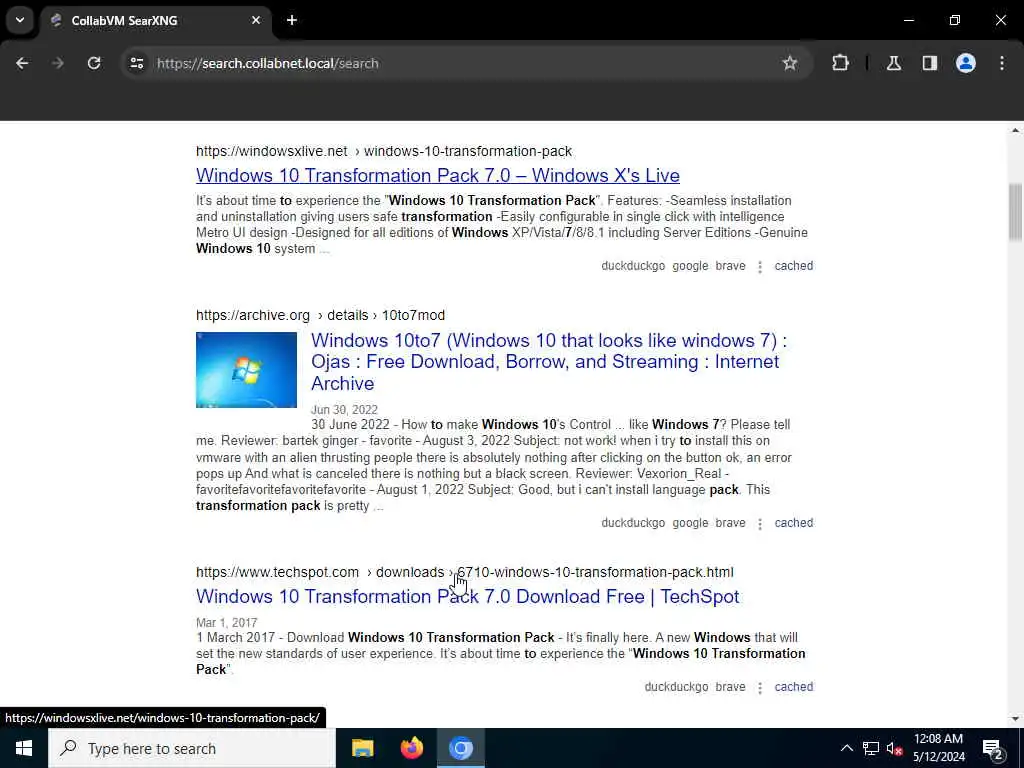Open a new browser tab
The image size is (1024, 768).
(292, 20)
